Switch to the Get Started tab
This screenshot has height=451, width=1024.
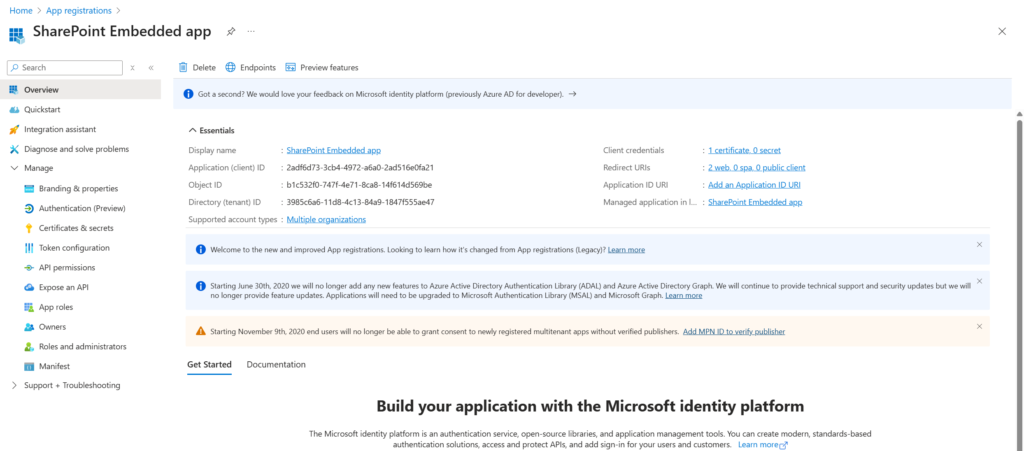pyautogui.click(x=209, y=365)
